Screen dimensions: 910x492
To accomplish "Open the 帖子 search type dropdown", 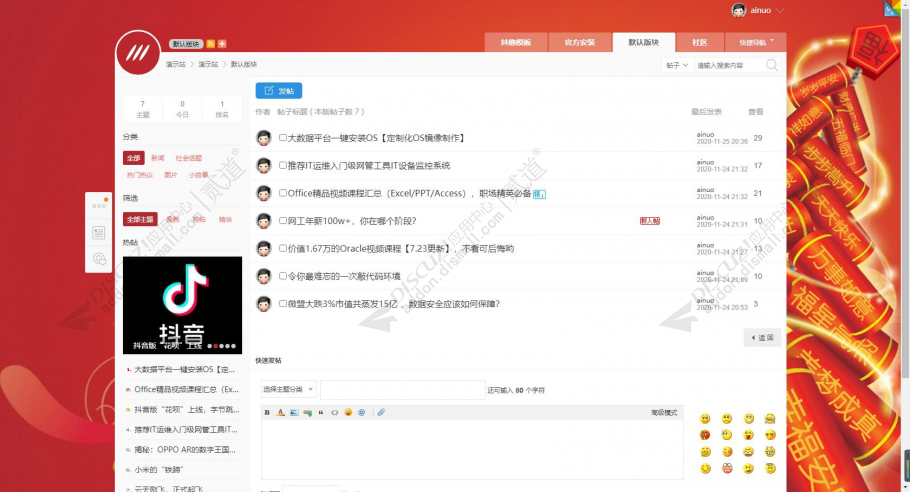I will pyautogui.click(x=677, y=66).
